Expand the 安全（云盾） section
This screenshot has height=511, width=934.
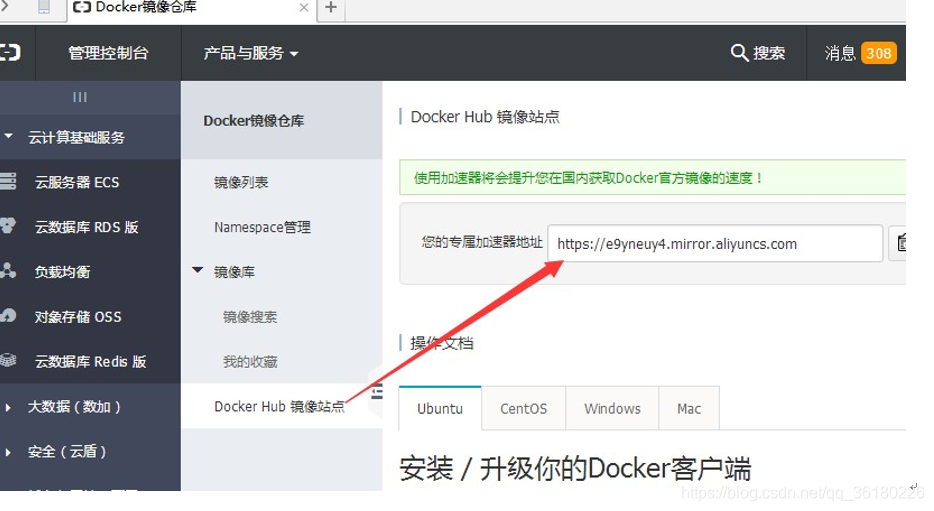coord(8,452)
